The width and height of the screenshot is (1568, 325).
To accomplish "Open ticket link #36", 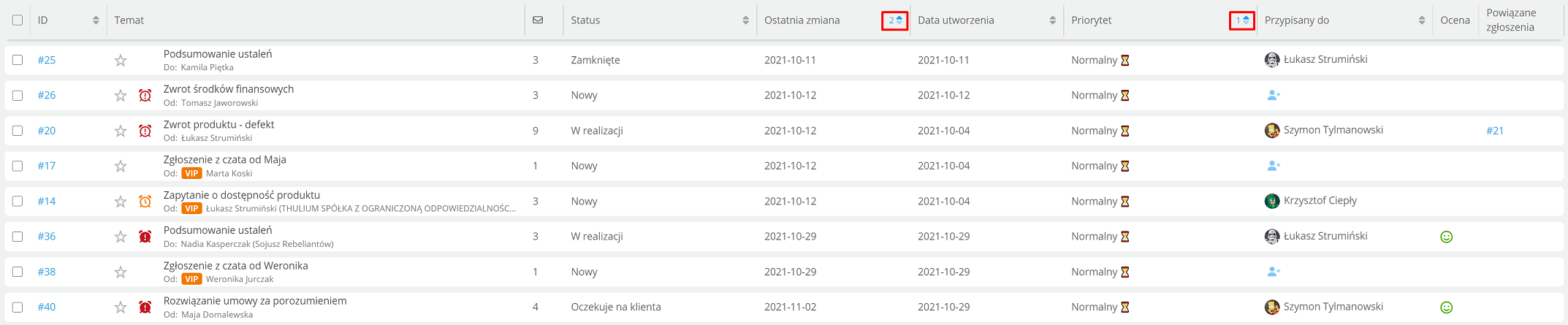I will point(47,237).
